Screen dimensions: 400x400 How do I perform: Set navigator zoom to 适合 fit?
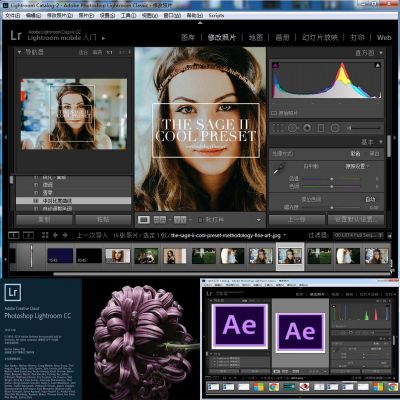click(83, 52)
